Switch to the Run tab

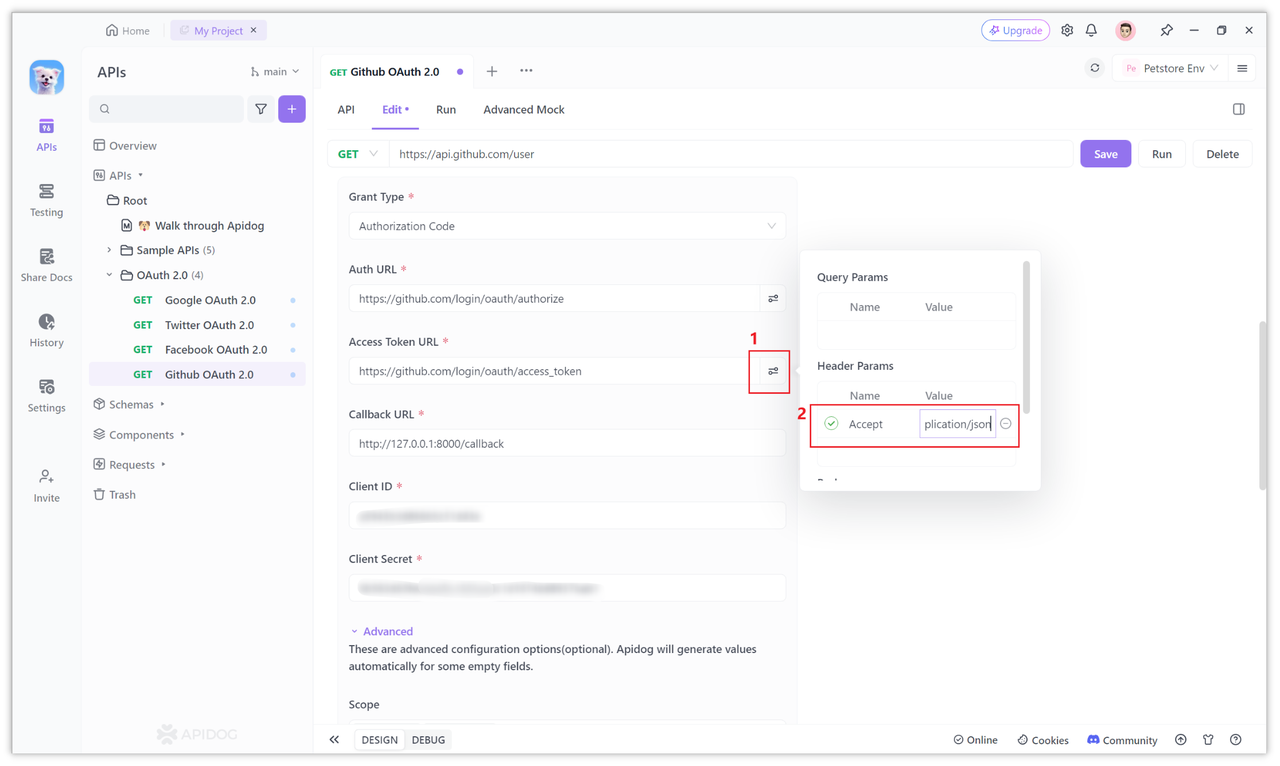[446, 109]
